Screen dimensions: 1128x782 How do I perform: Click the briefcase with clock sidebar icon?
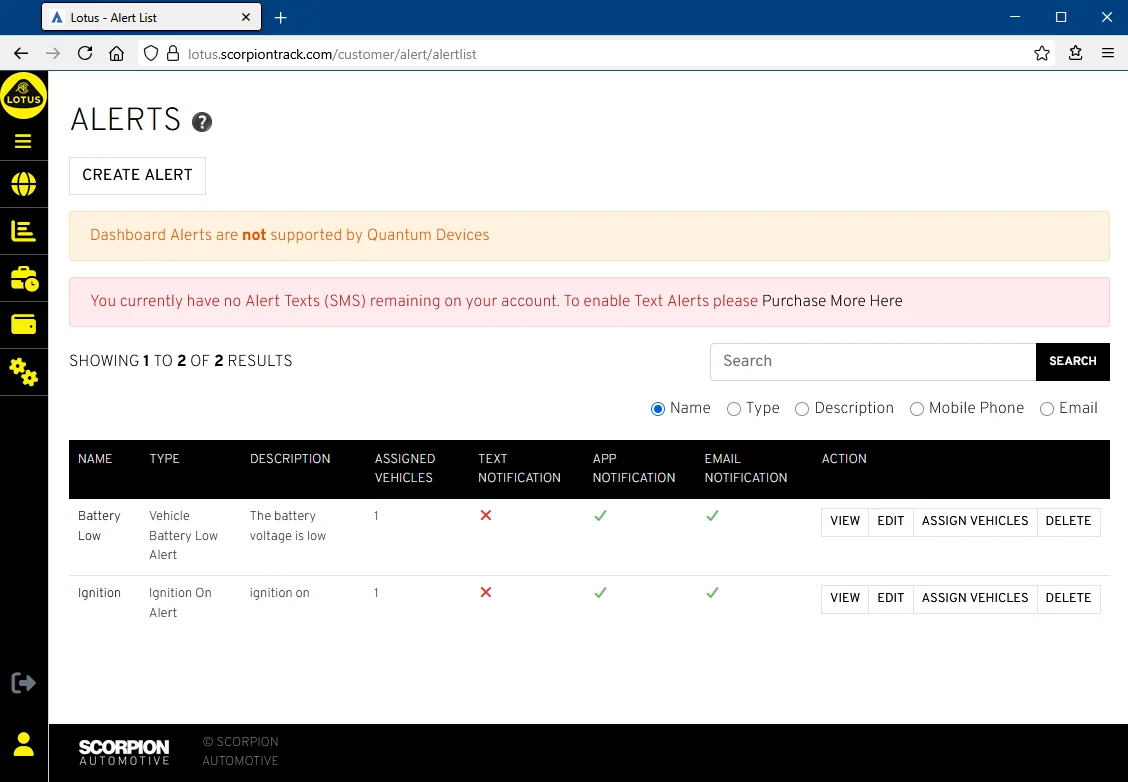[23, 278]
